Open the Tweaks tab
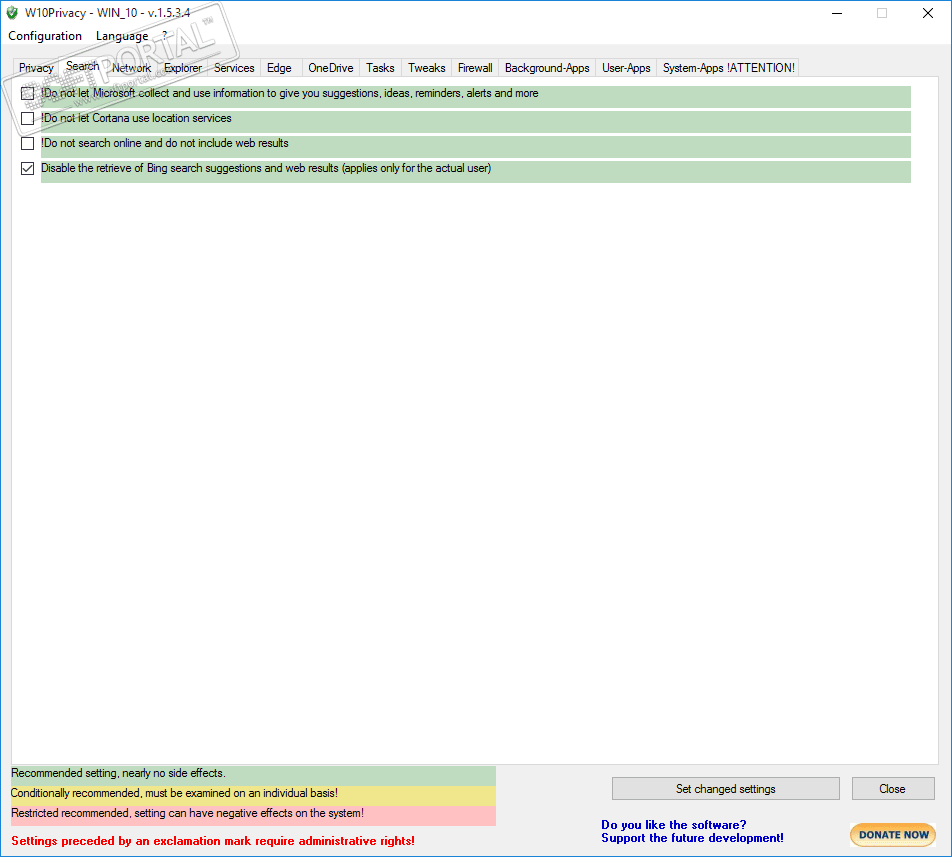The width and height of the screenshot is (952, 857). tap(426, 68)
